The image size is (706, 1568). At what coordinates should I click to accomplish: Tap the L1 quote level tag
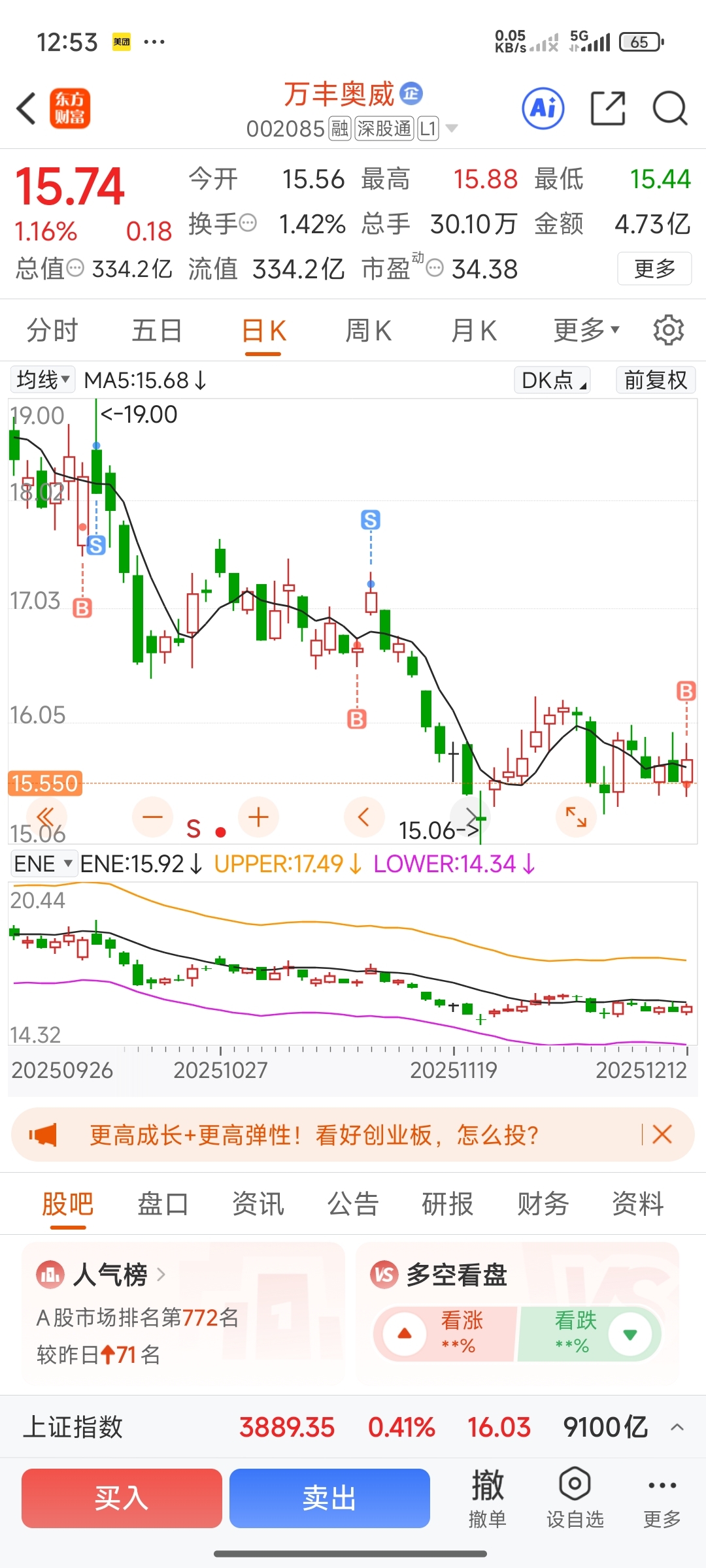pos(428,129)
